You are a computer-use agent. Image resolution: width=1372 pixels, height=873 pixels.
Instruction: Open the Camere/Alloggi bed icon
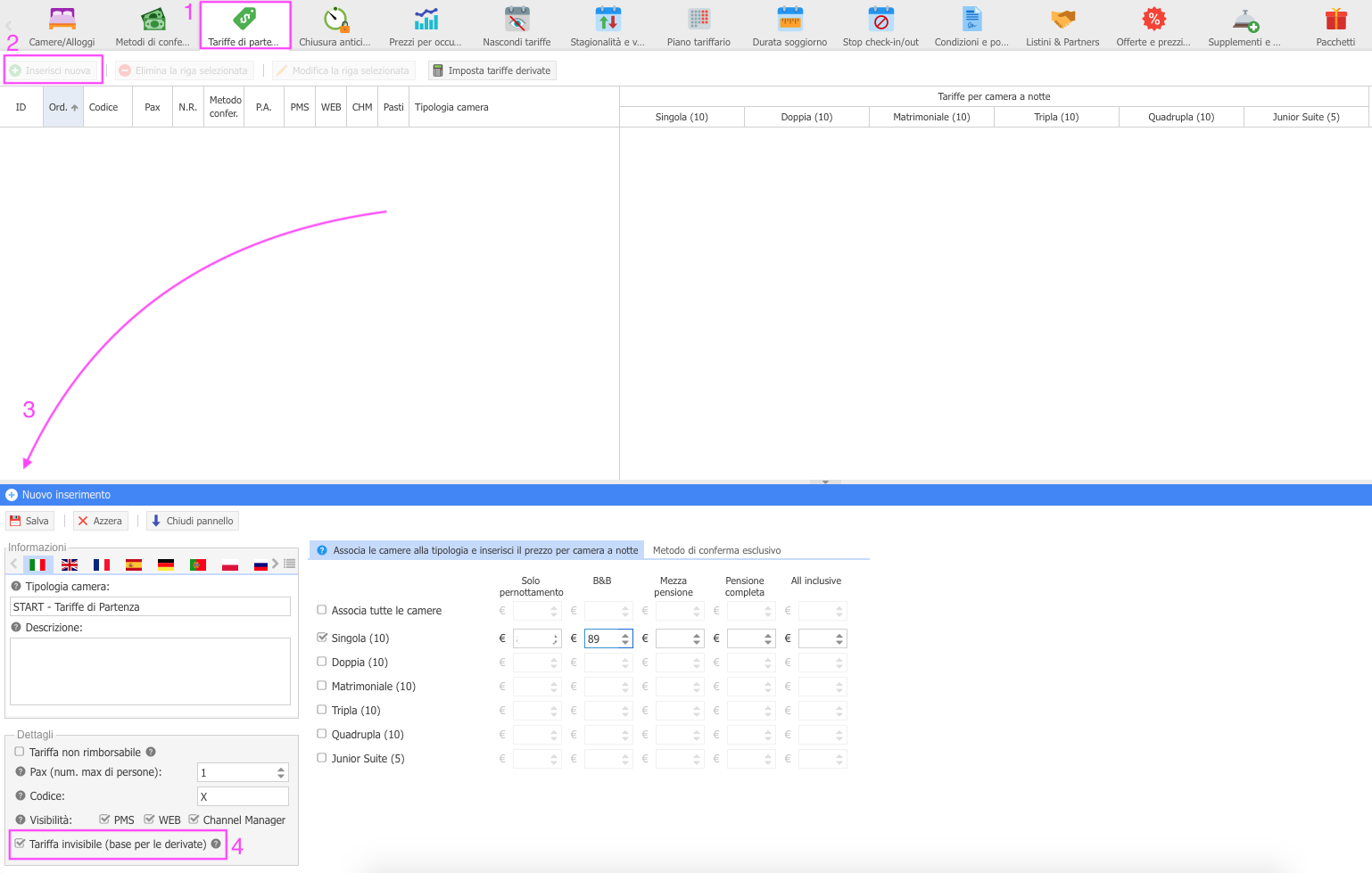point(62,20)
